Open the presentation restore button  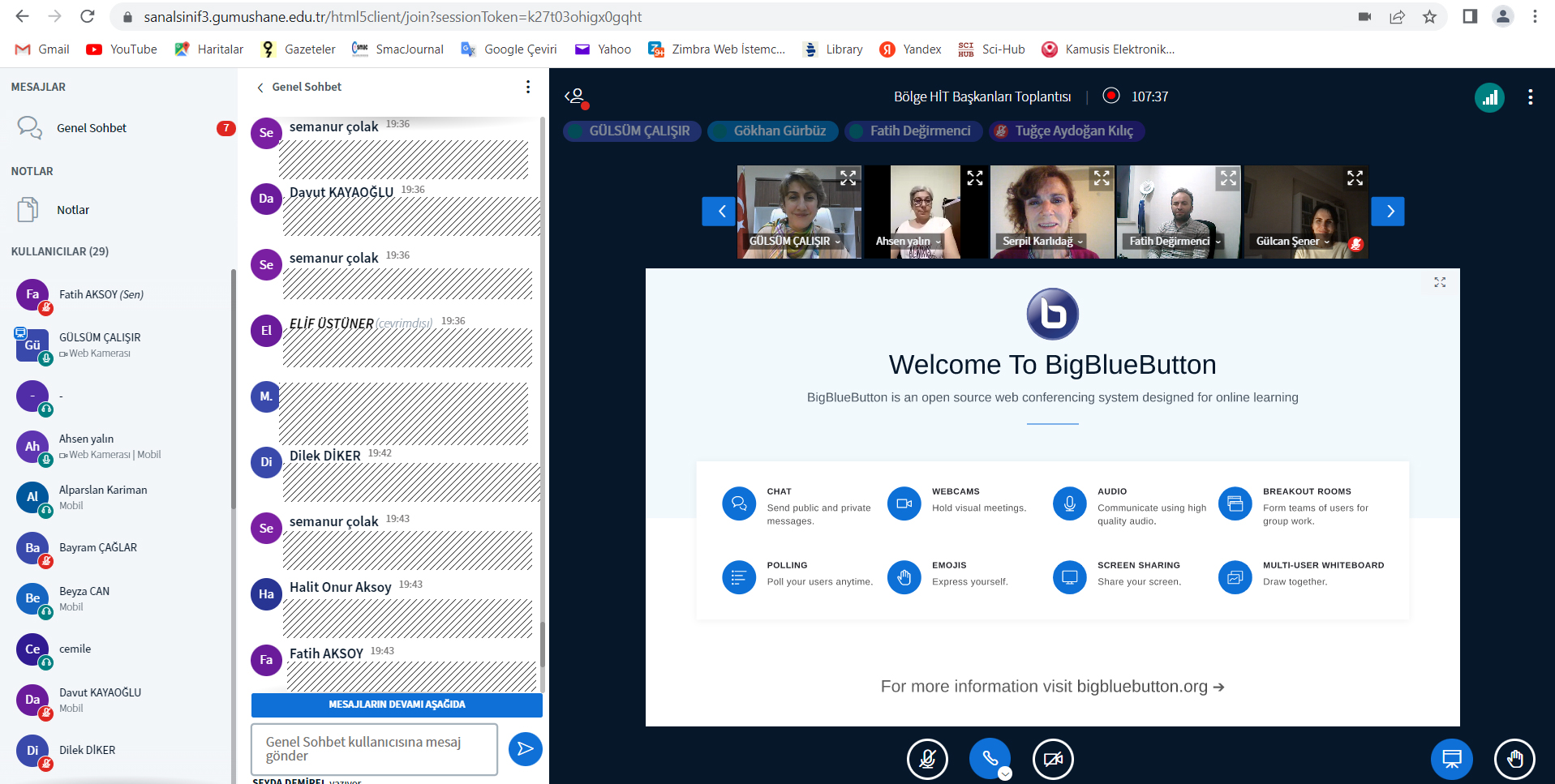[x=1451, y=759]
